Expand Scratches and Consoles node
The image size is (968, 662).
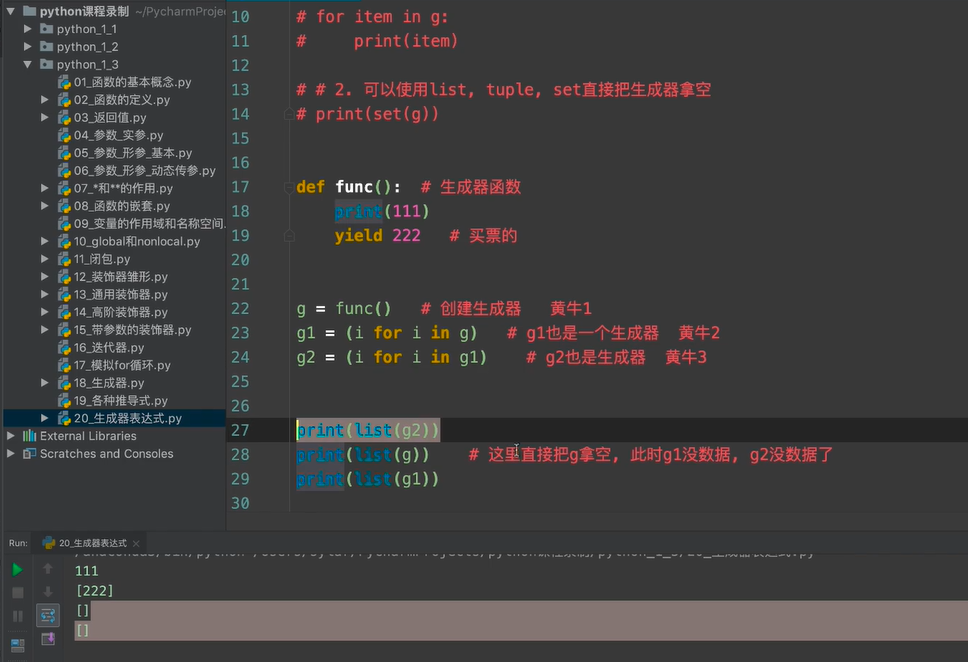pos(10,453)
